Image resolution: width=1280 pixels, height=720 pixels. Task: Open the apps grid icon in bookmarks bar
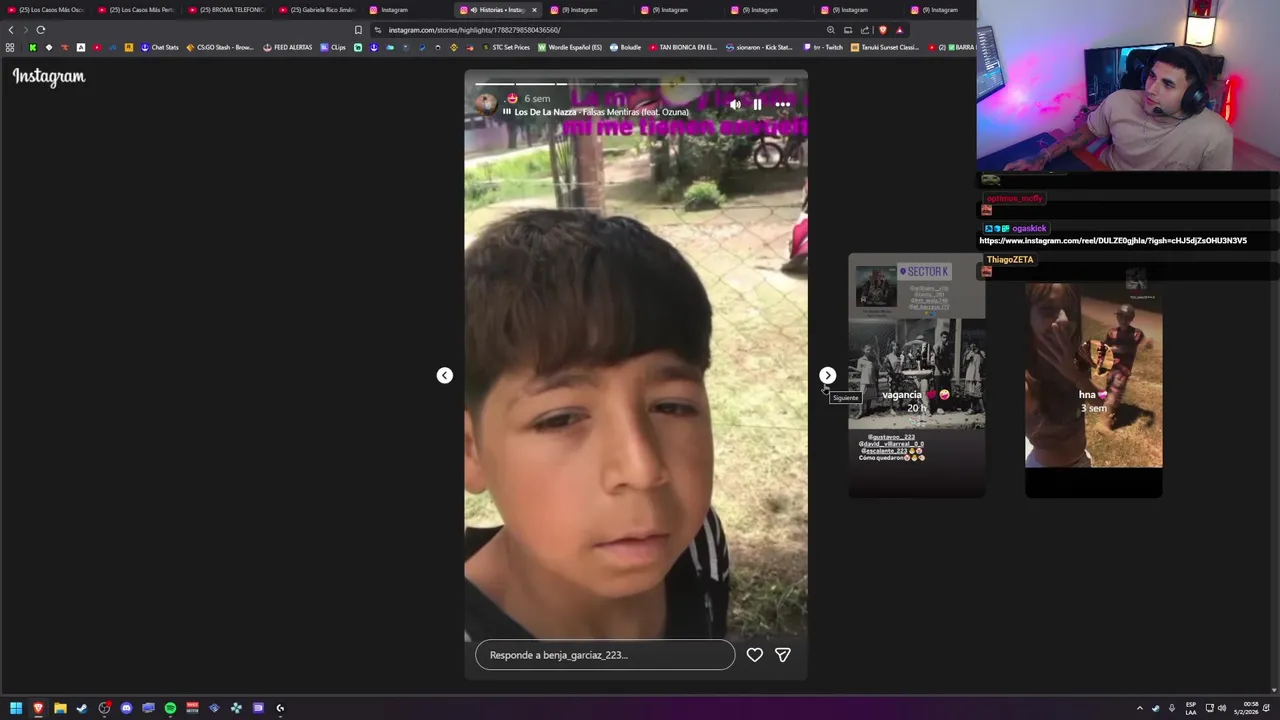pos(10,47)
